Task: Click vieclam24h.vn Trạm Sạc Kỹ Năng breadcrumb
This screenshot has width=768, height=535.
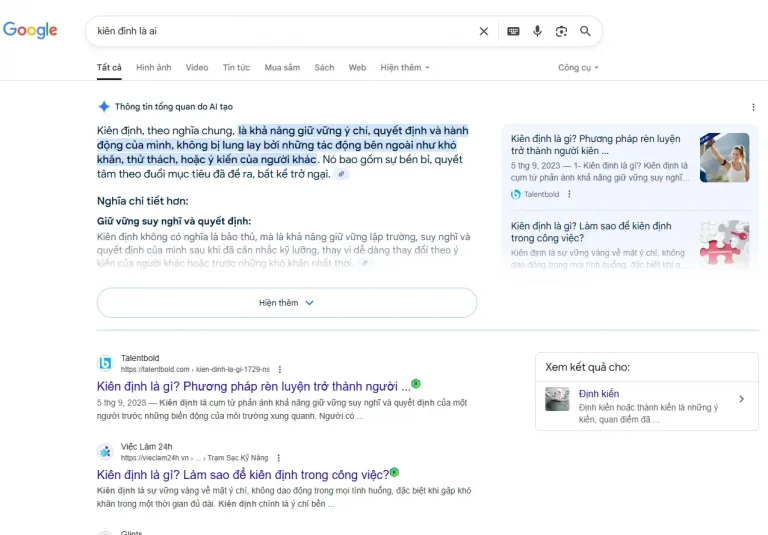Action: pos(194,458)
